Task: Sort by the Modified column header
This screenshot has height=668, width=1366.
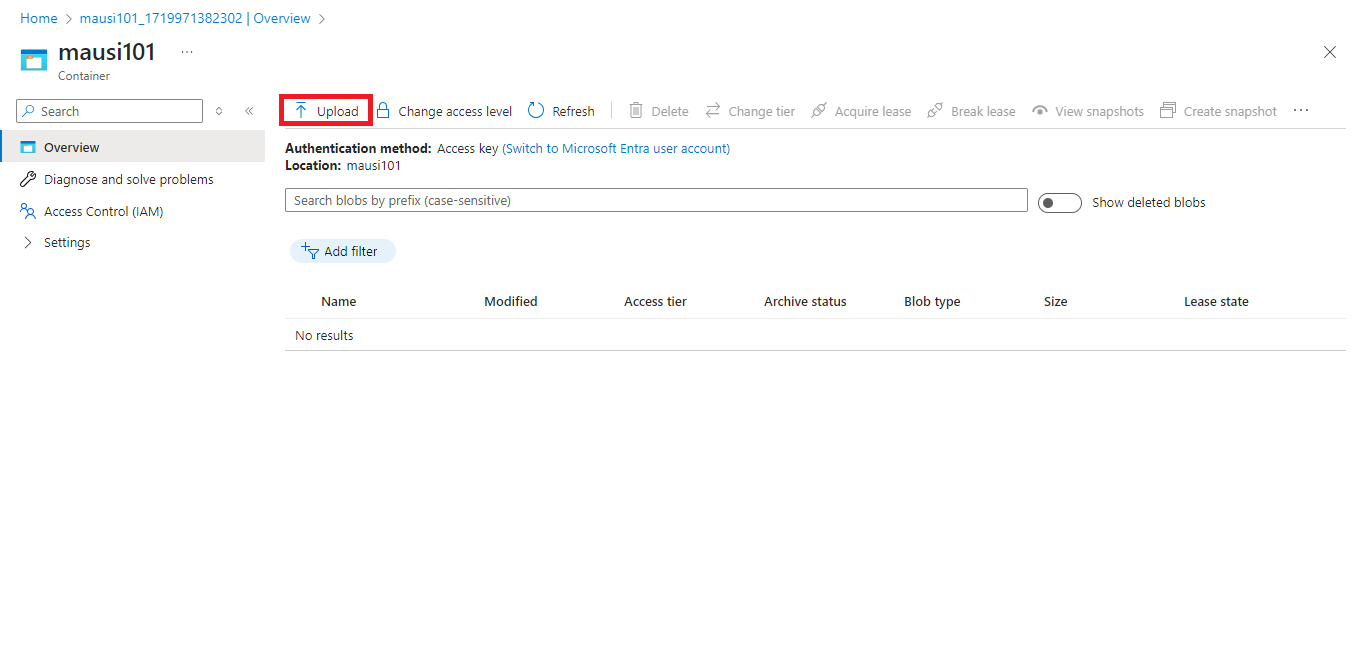Action: [511, 302]
